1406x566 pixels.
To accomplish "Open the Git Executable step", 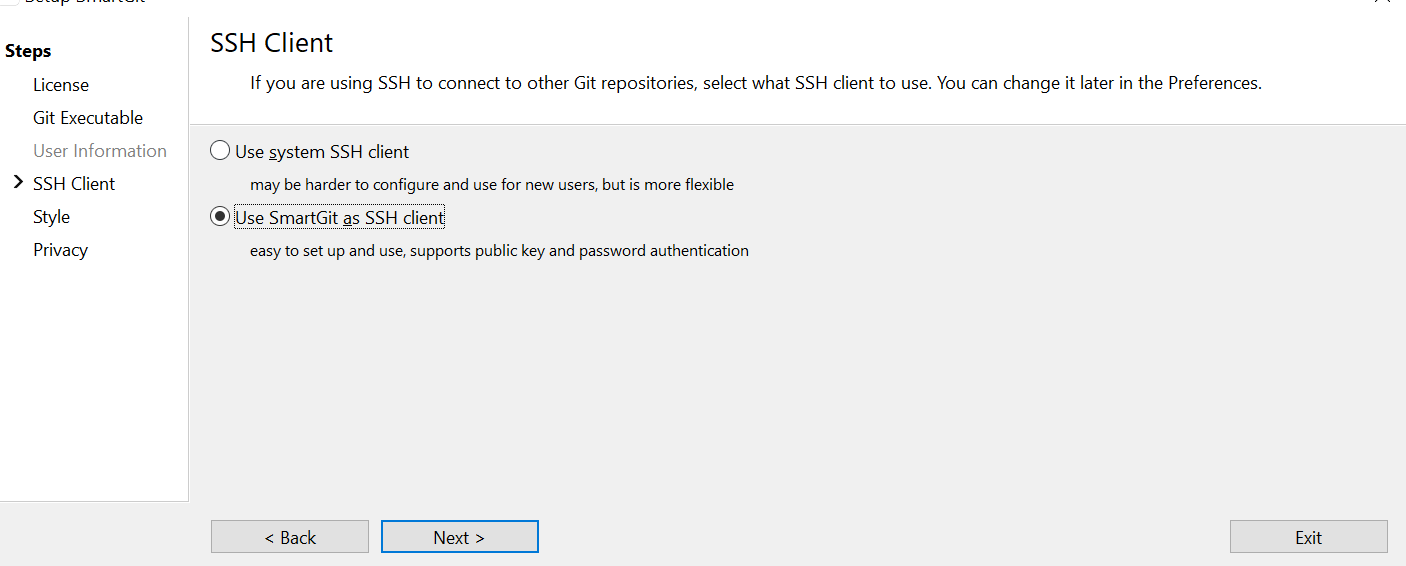I will (88, 118).
